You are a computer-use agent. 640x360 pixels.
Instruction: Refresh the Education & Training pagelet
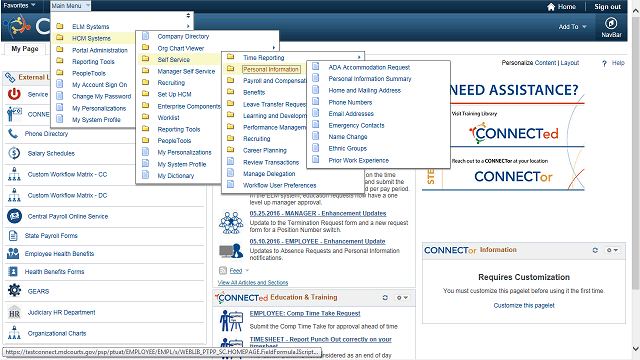click(385, 298)
